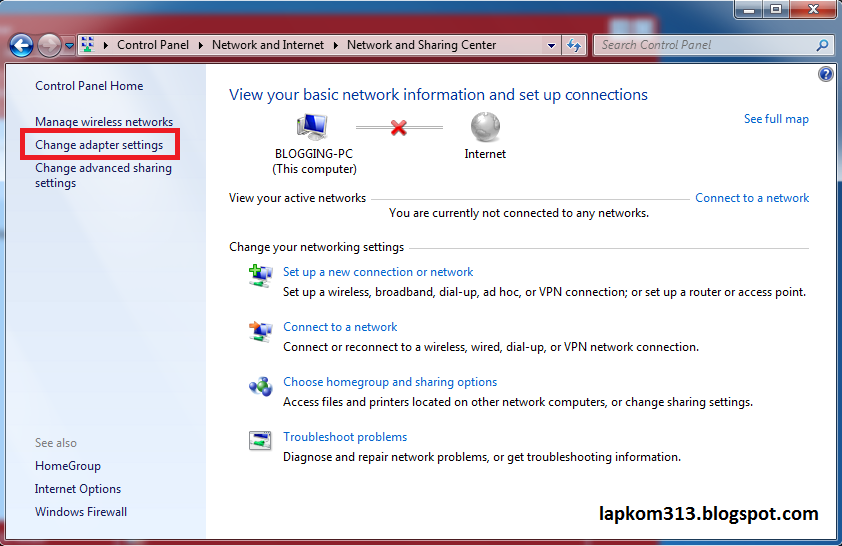This screenshot has height=546, width=842.
Task: Open Windows Firewall under See also
Action: (81, 512)
